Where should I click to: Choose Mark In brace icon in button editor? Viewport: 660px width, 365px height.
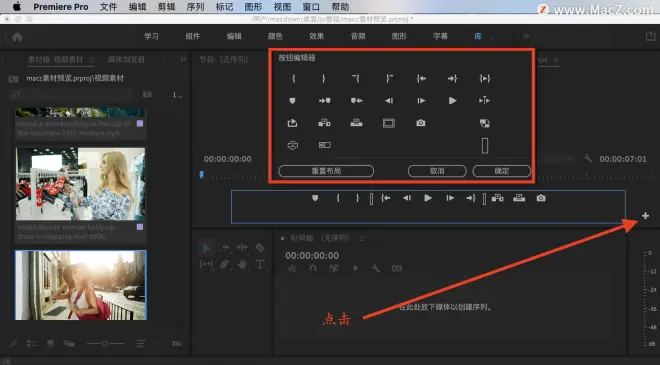(x=293, y=78)
